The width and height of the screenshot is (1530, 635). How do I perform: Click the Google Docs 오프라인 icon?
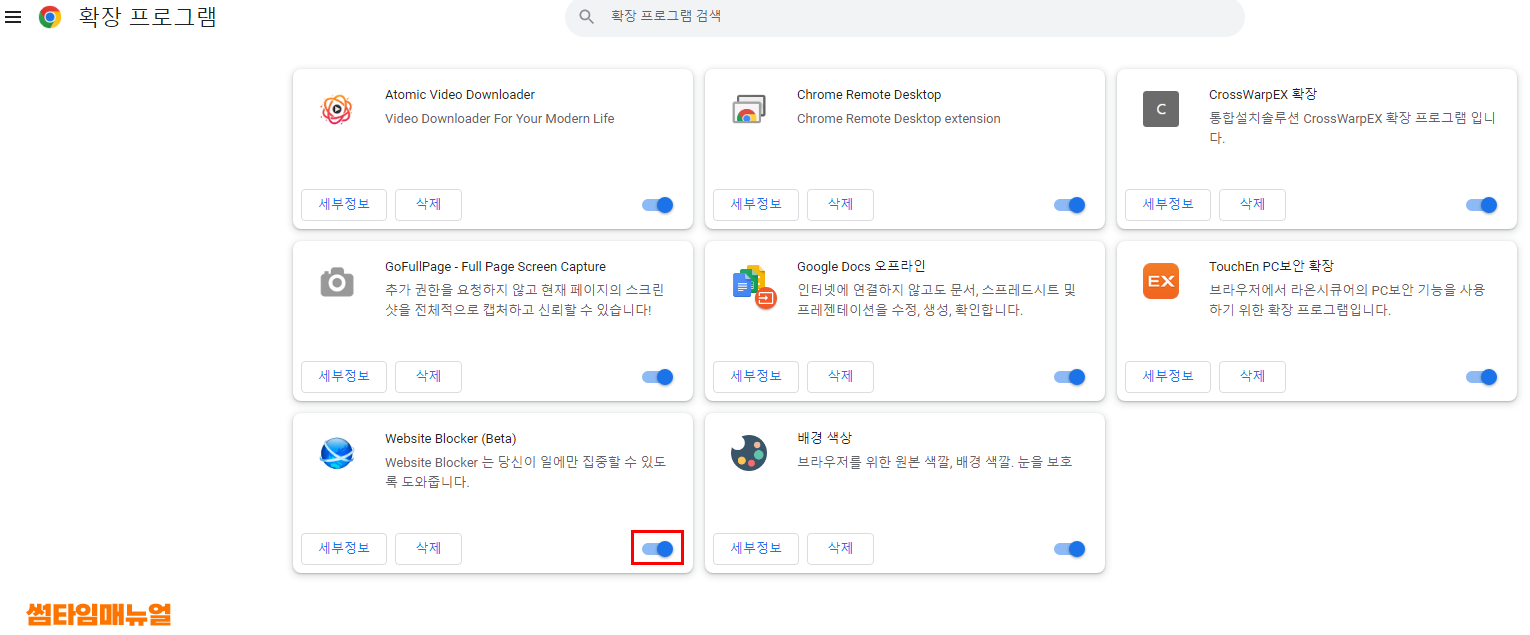[753, 286]
